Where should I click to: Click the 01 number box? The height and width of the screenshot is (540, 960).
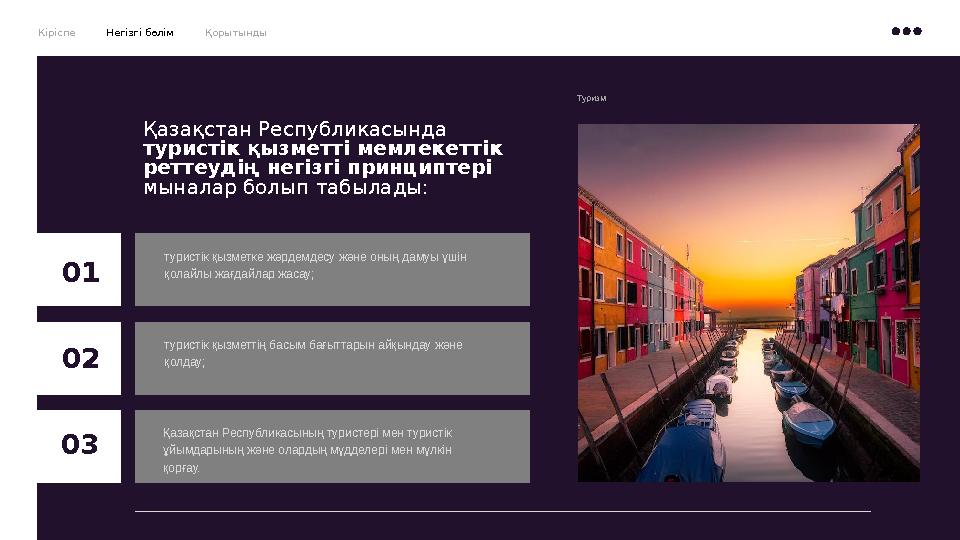pyautogui.click(x=79, y=269)
